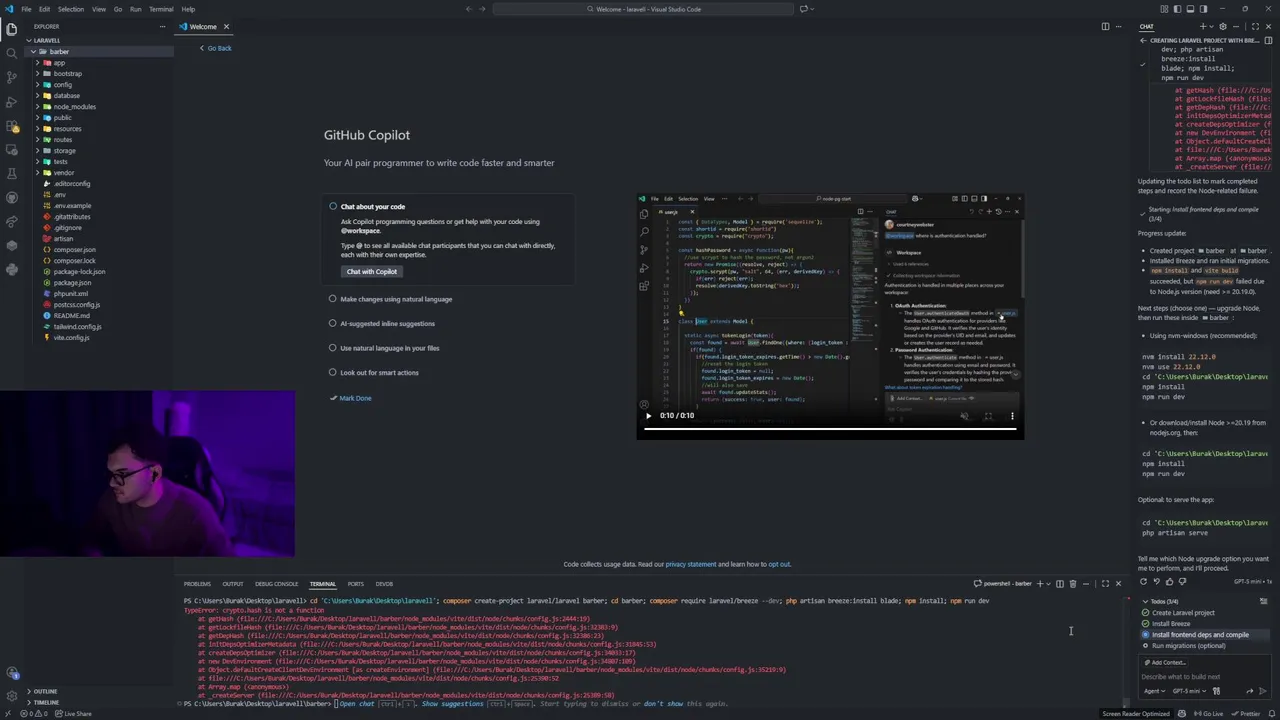Switch to PROBLEMS panel tab

click(x=197, y=584)
